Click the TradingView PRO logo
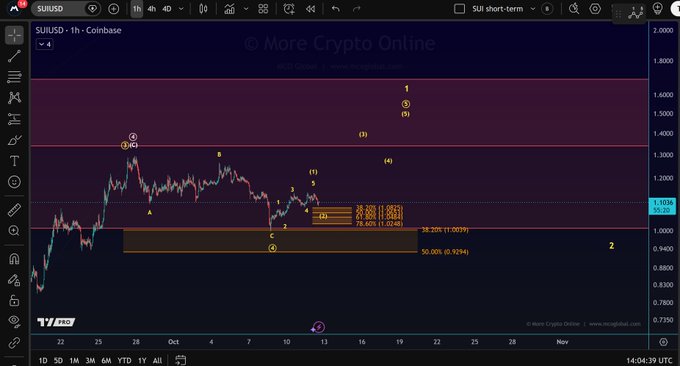This screenshot has width=680, height=366. [56, 322]
